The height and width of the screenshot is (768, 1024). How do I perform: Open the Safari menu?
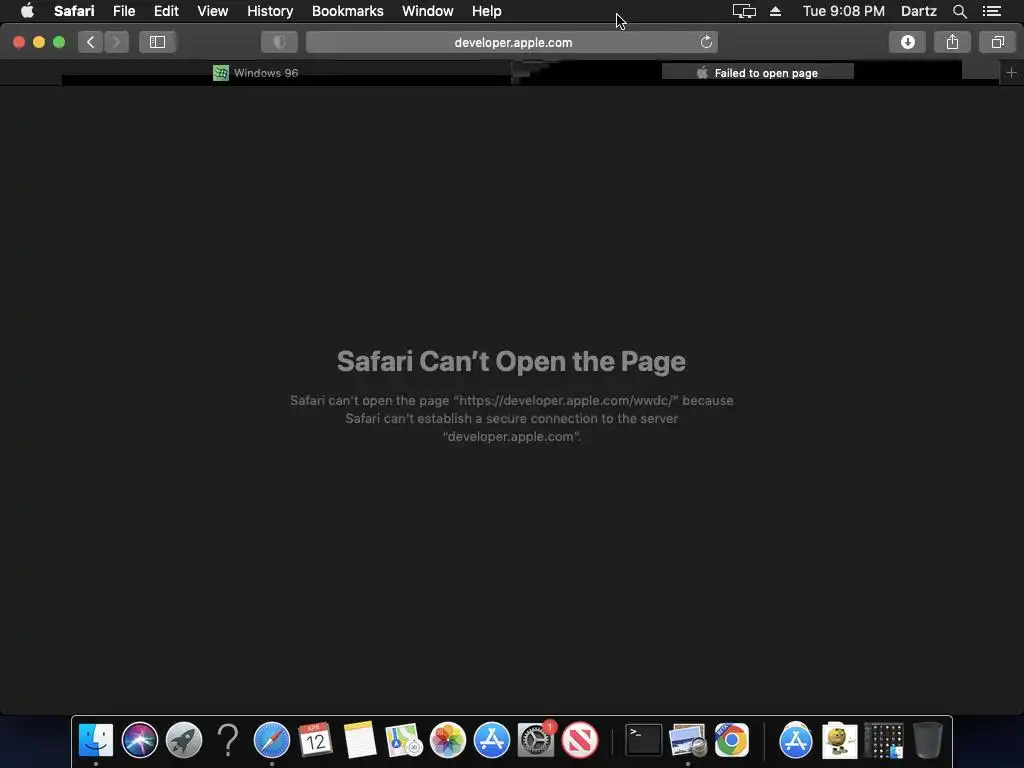(x=74, y=11)
